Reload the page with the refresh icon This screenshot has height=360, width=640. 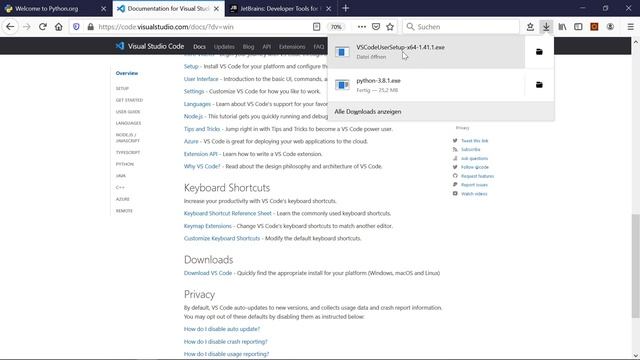pos(42,27)
